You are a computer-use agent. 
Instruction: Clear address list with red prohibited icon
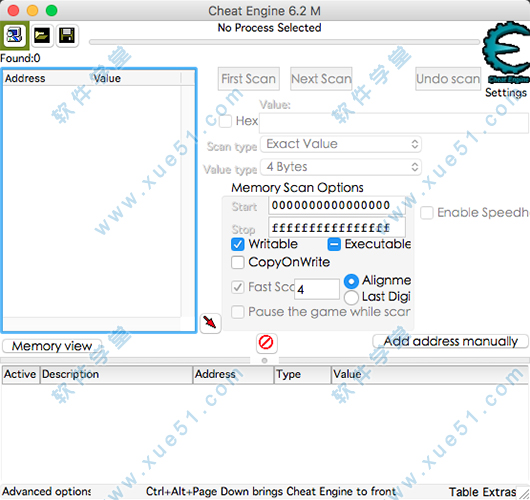pyautogui.click(x=266, y=342)
